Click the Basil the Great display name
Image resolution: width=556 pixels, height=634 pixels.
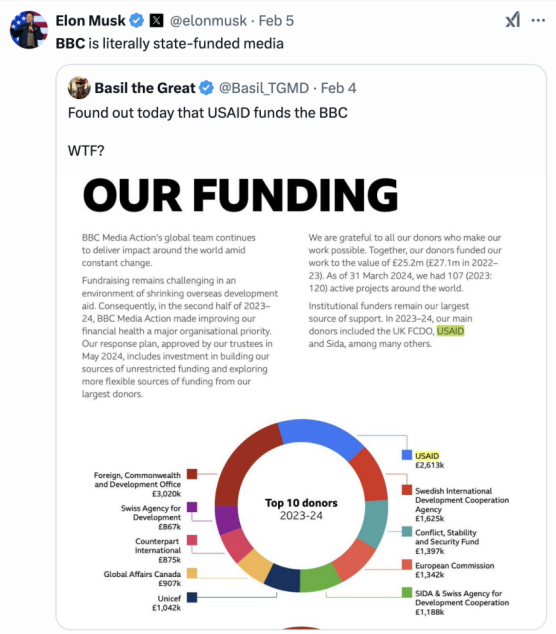pyautogui.click(x=145, y=88)
